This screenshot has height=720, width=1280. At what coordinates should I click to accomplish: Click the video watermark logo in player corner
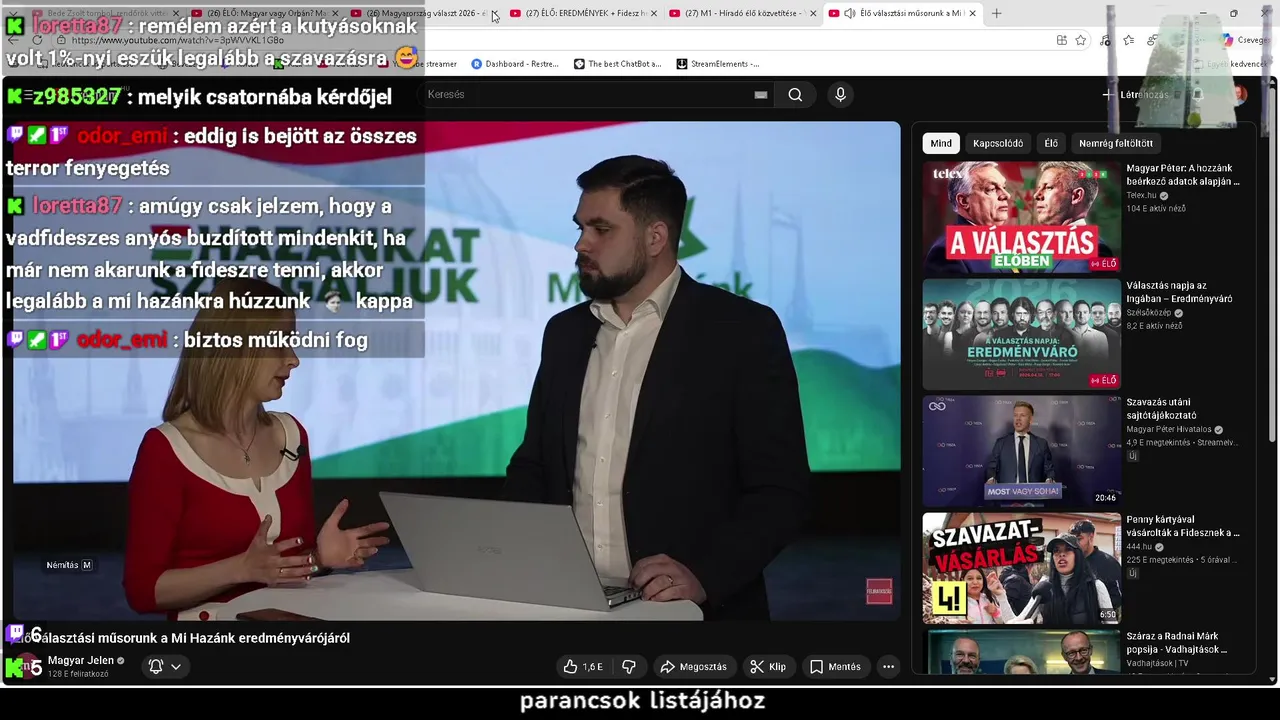point(878,591)
